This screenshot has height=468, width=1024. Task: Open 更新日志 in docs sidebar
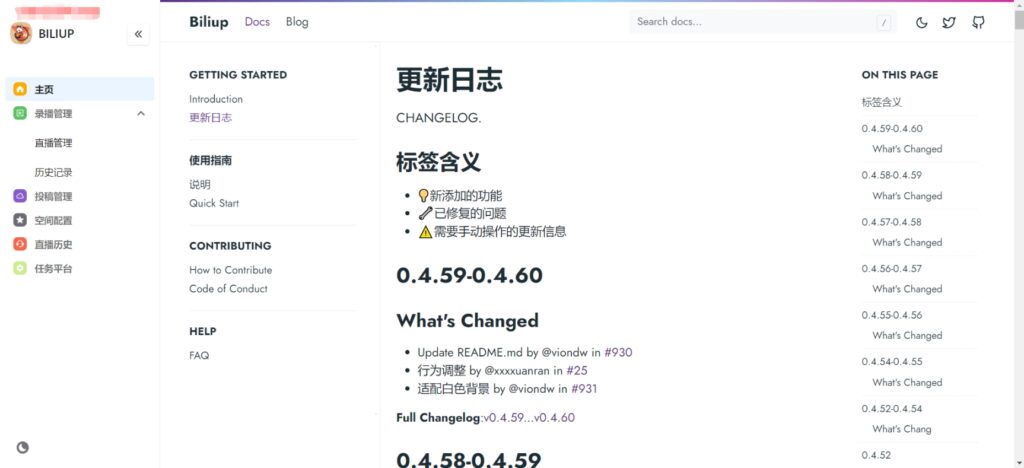pyautogui.click(x=210, y=118)
